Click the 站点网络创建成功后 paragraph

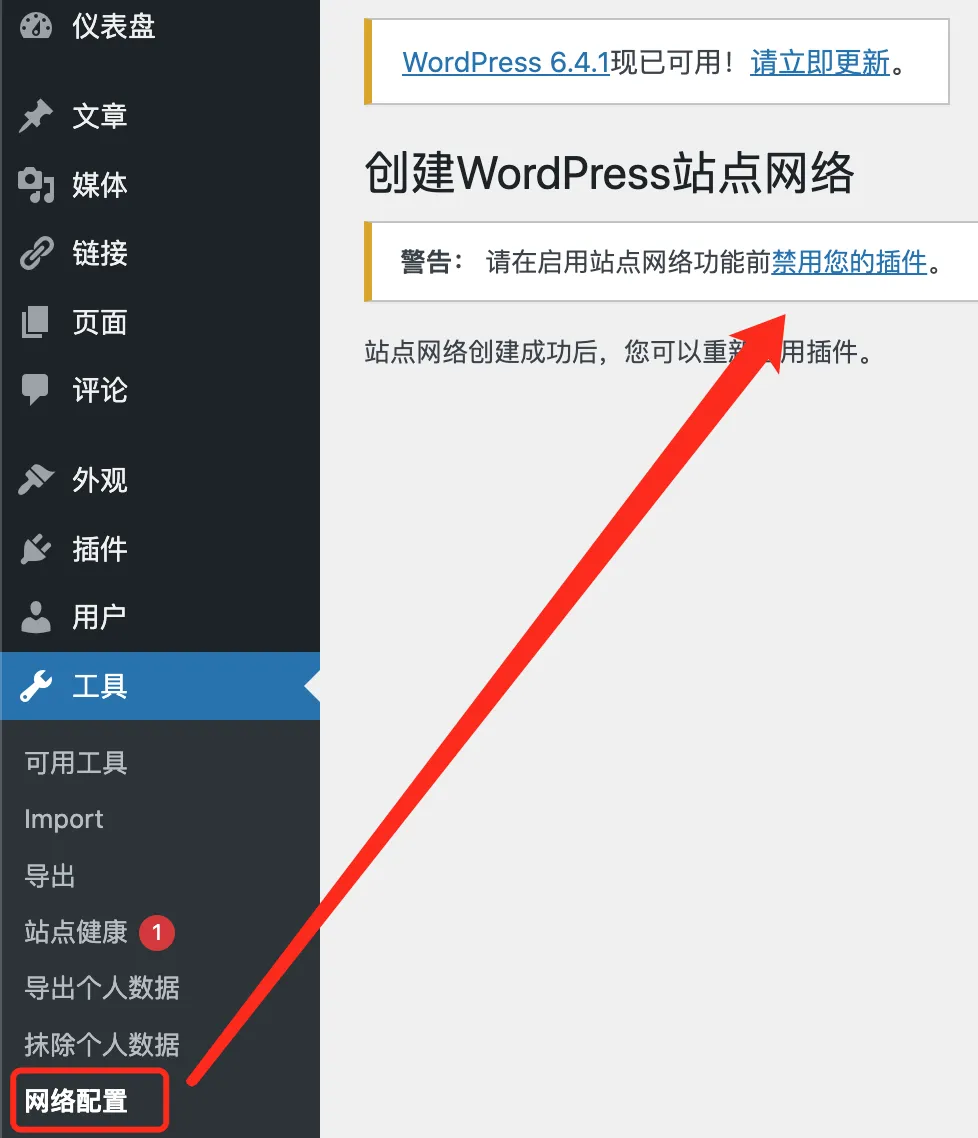pos(617,352)
